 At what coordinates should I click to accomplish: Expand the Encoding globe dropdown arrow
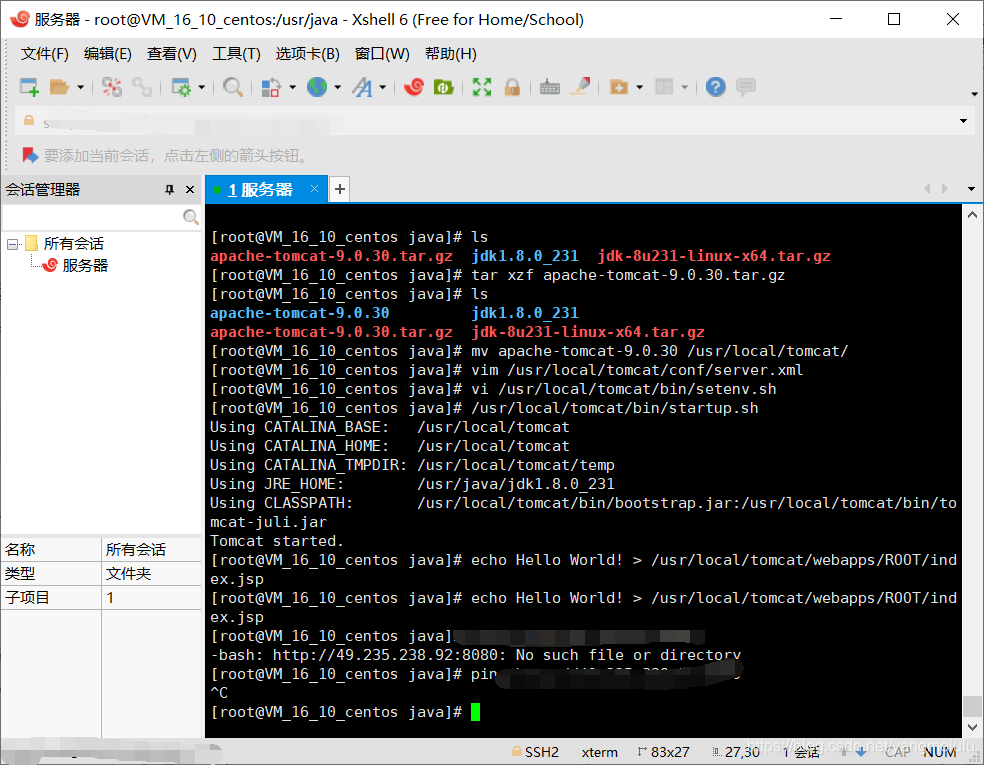[338, 87]
